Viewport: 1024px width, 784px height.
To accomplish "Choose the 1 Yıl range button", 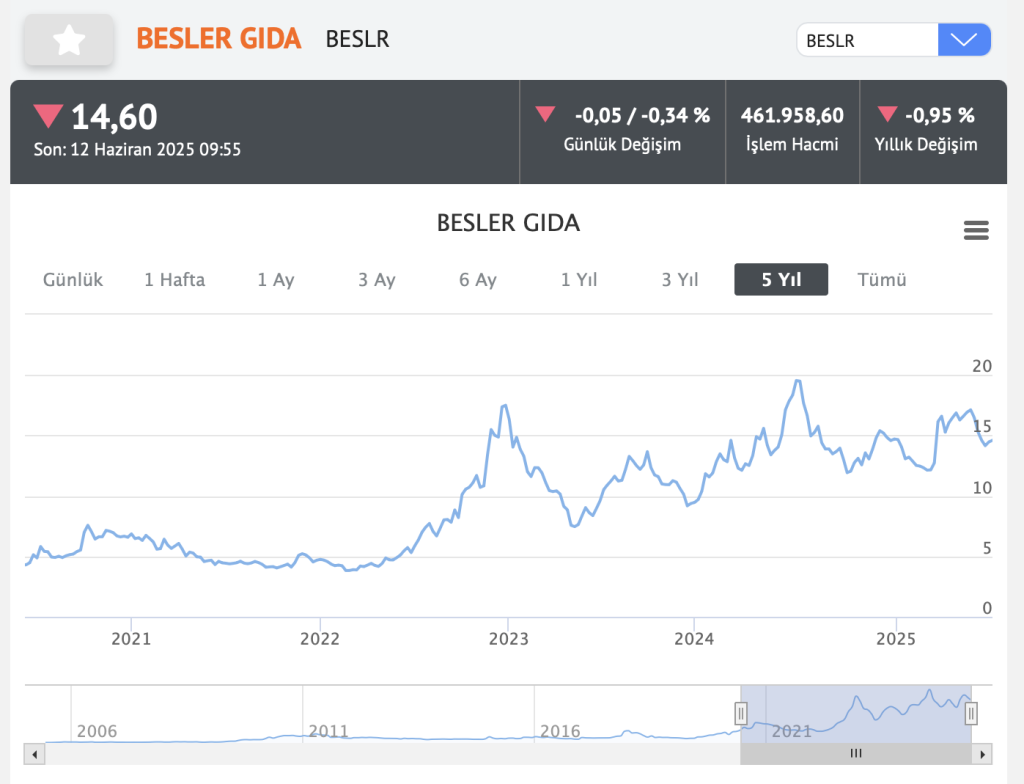I will tap(579, 280).
